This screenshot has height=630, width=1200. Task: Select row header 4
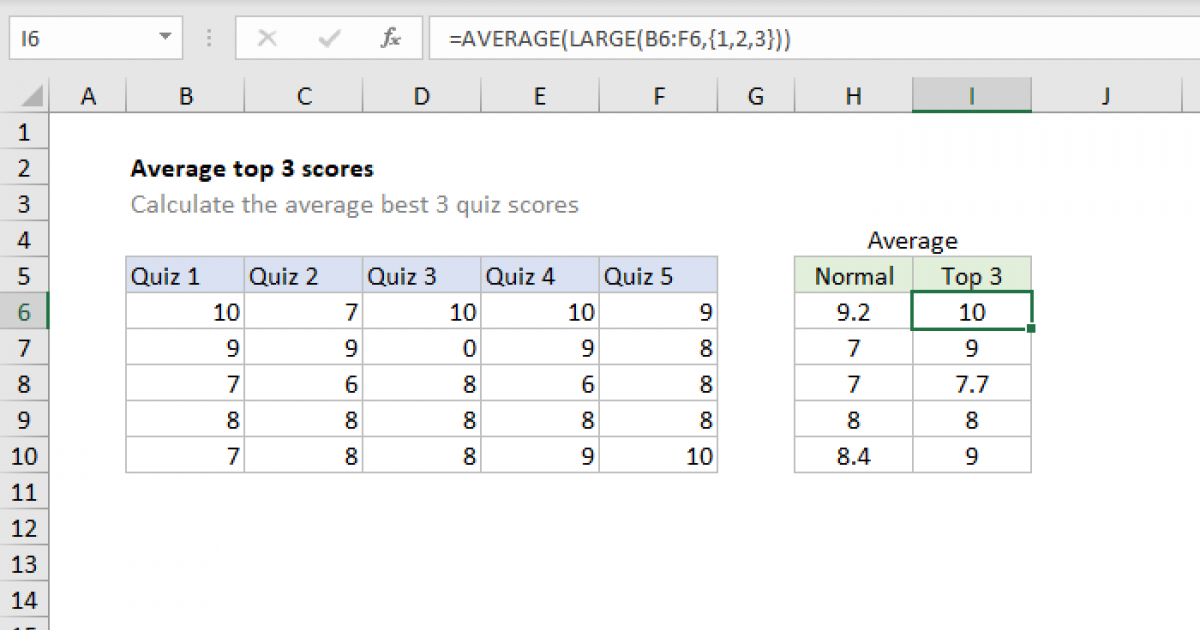coord(25,239)
